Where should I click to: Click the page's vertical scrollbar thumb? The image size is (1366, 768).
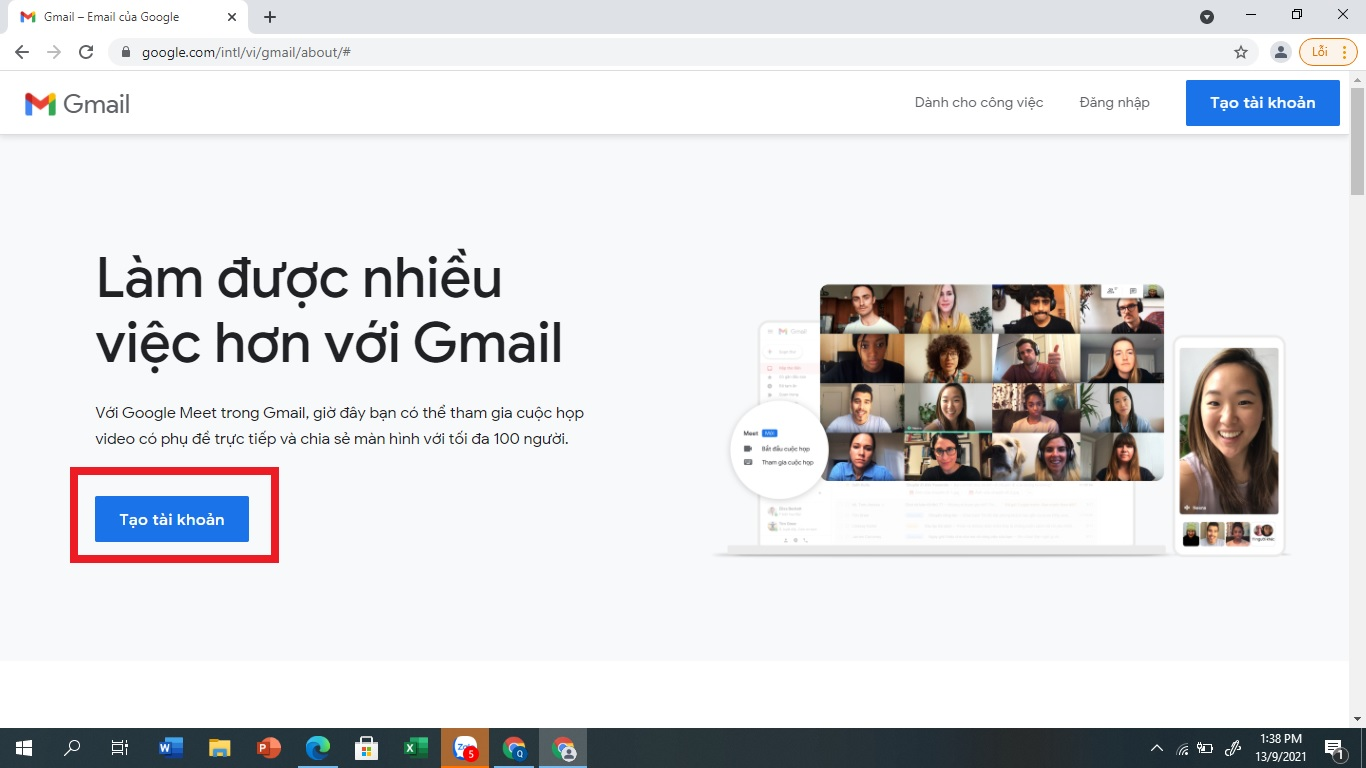pyautogui.click(x=1357, y=141)
